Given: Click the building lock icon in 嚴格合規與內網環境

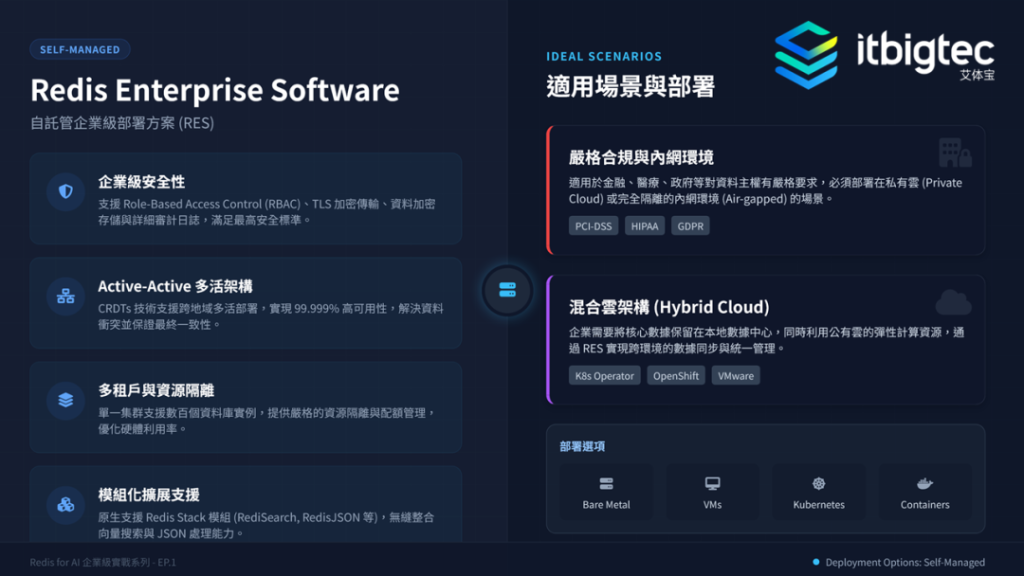Looking at the screenshot, I should click(954, 153).
